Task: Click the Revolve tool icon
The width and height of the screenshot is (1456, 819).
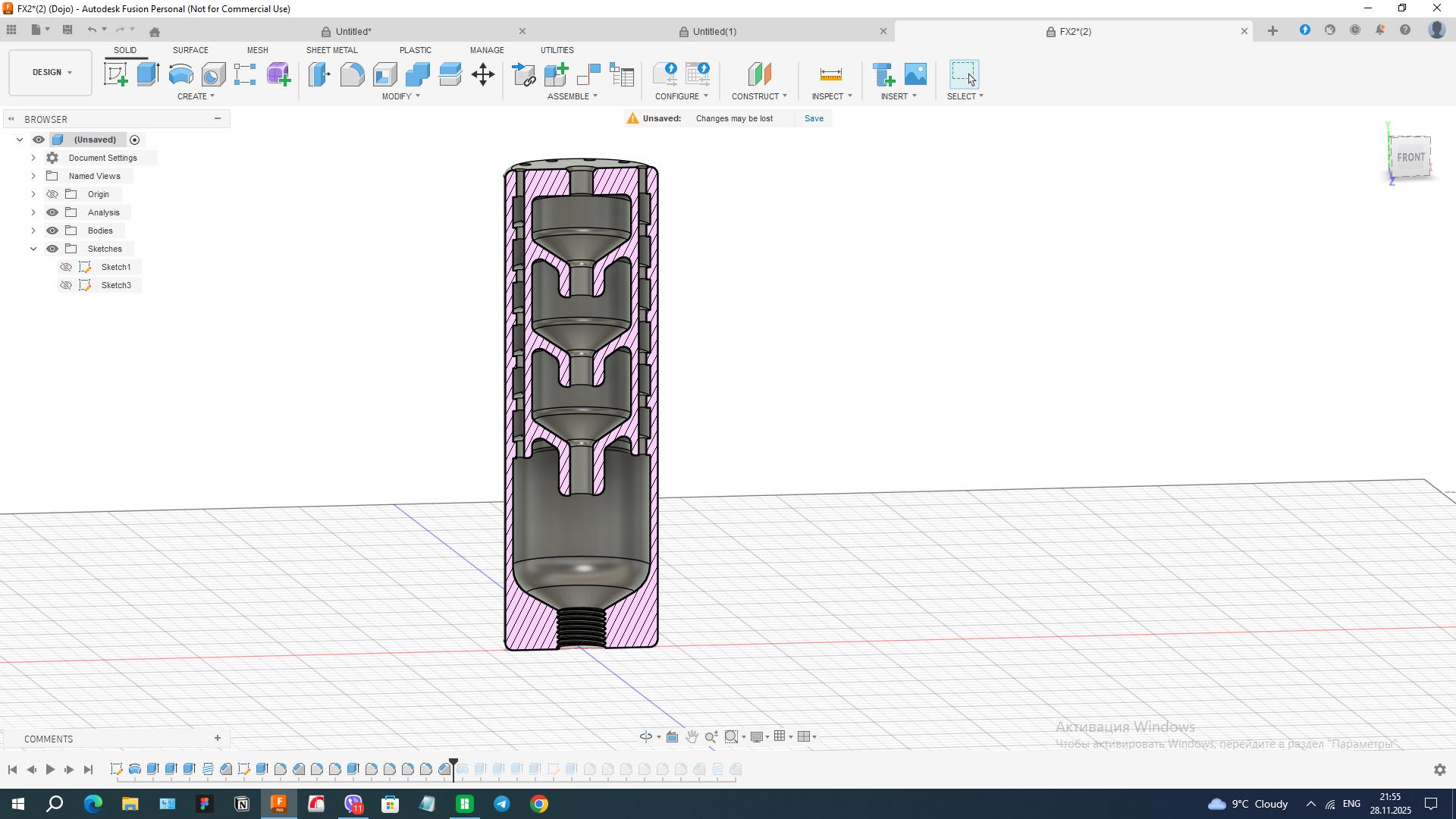Action: [x=180, y=74]
